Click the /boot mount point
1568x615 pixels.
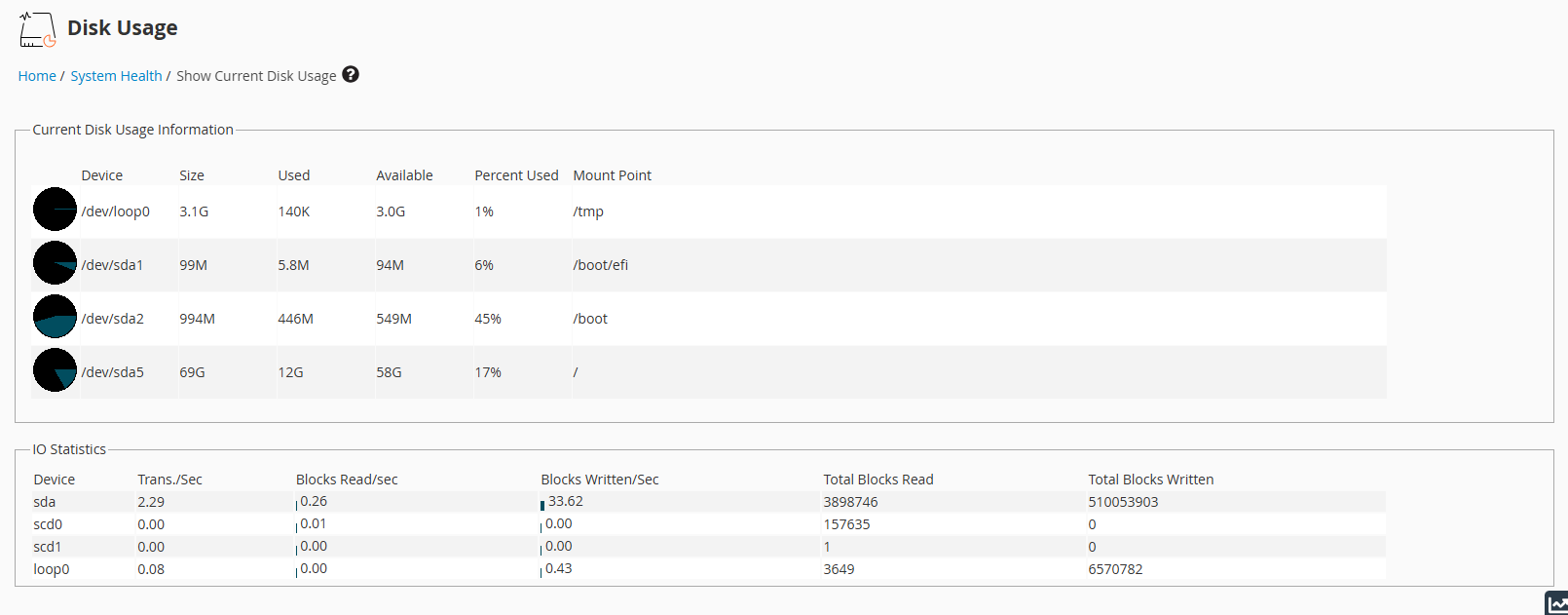tap(590, 319)
